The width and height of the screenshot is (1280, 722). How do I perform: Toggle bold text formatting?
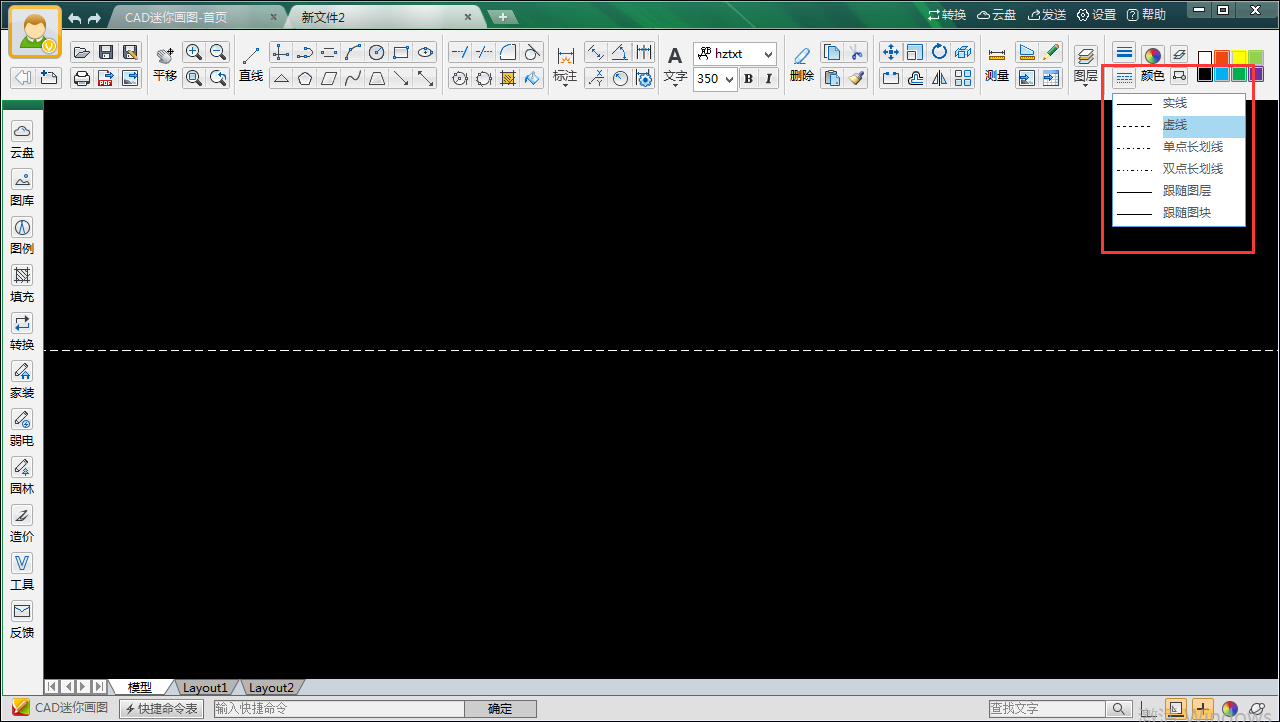click(x=748, y=78)
